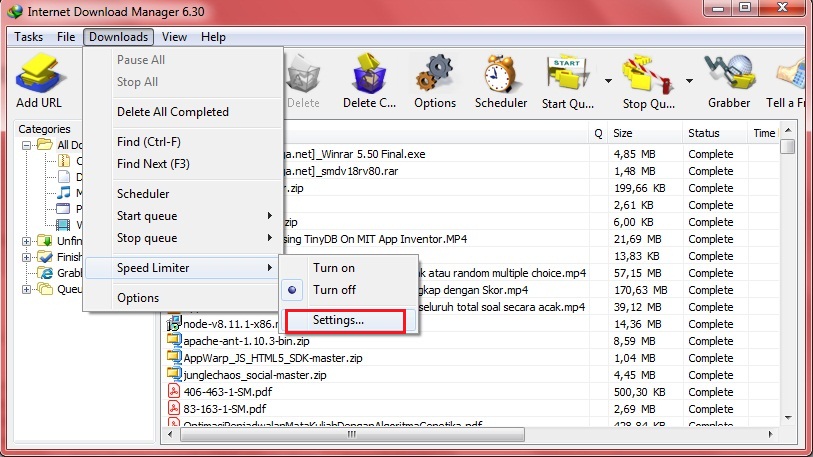
Task: Click the Stop Queue toolbar icon
Action: pos(648,75)
